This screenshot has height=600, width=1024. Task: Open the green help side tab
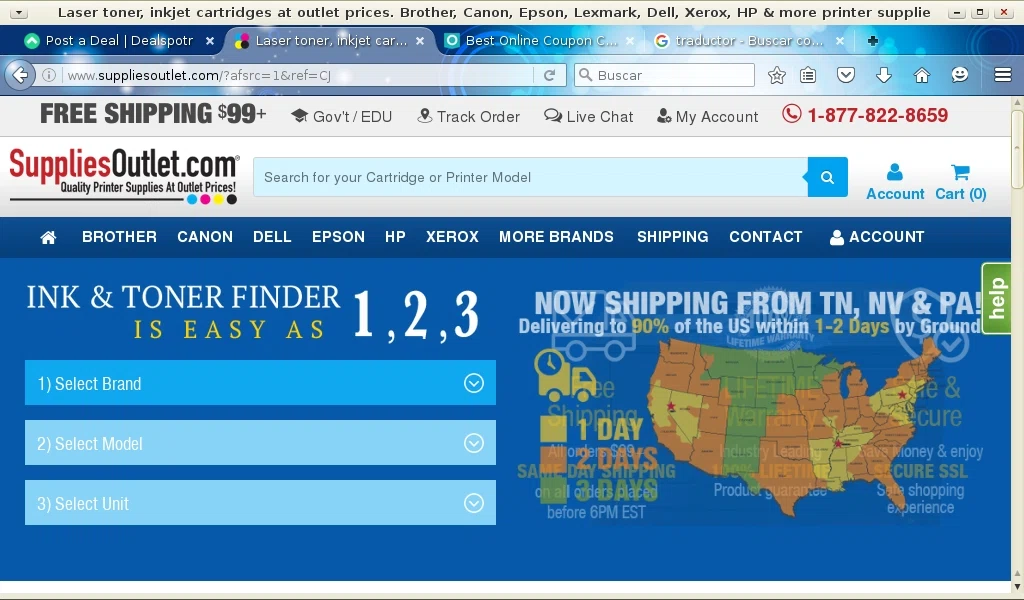click(996, 298)
